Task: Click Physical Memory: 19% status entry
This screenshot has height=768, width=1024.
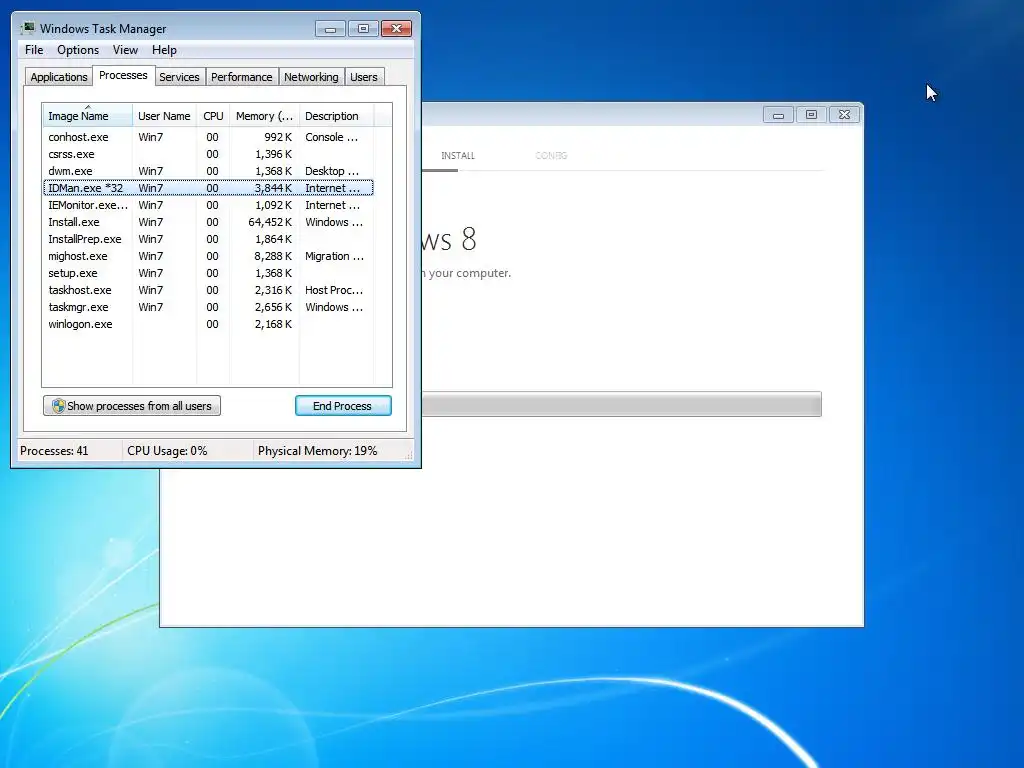Action: 317,451
